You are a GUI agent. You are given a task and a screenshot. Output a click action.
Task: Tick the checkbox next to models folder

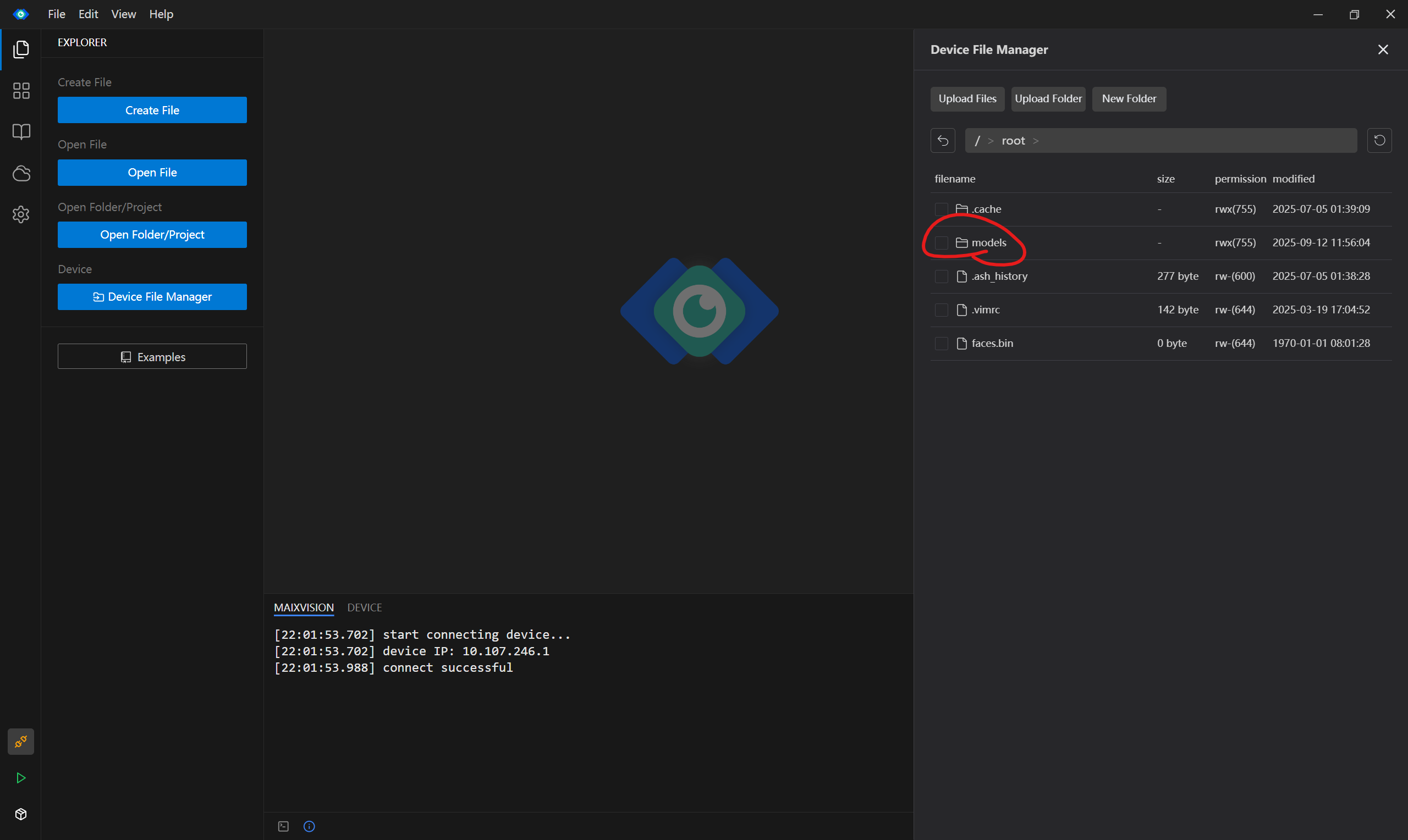click(x=941, y=243)
